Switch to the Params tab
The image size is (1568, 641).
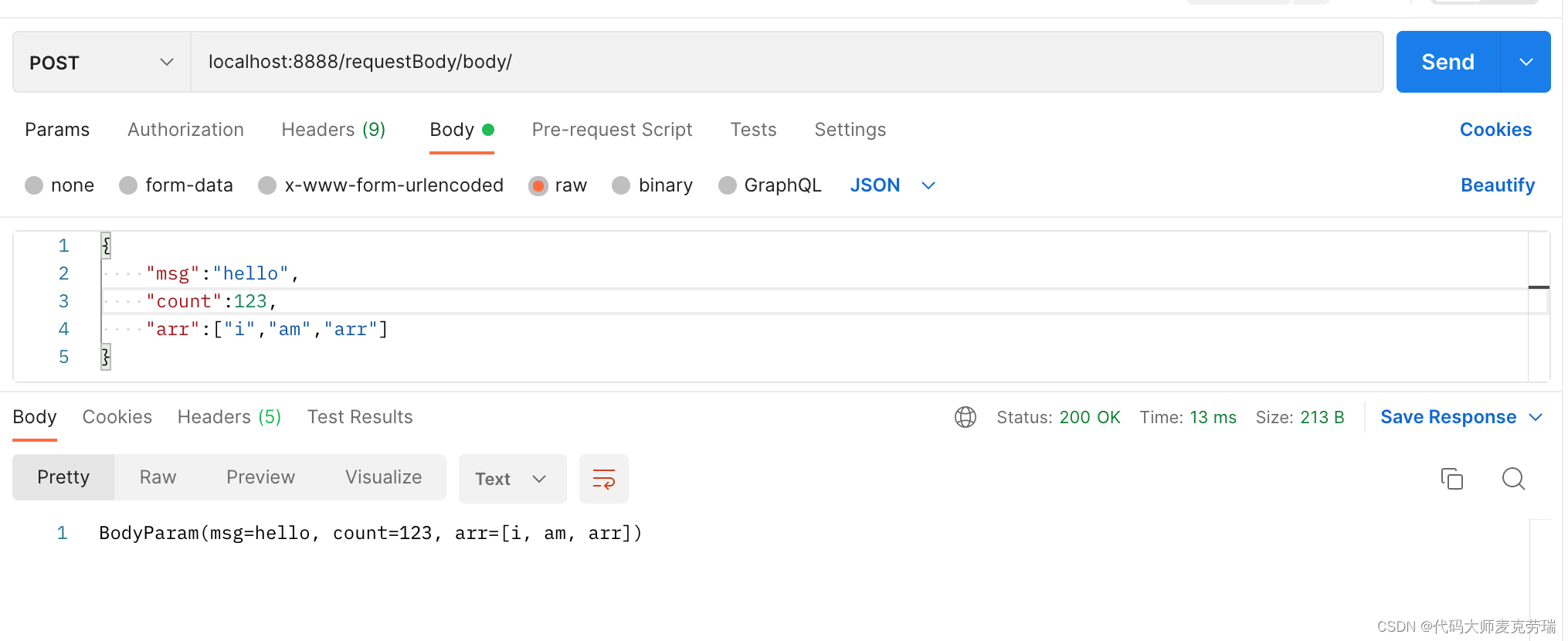point(57,130)
